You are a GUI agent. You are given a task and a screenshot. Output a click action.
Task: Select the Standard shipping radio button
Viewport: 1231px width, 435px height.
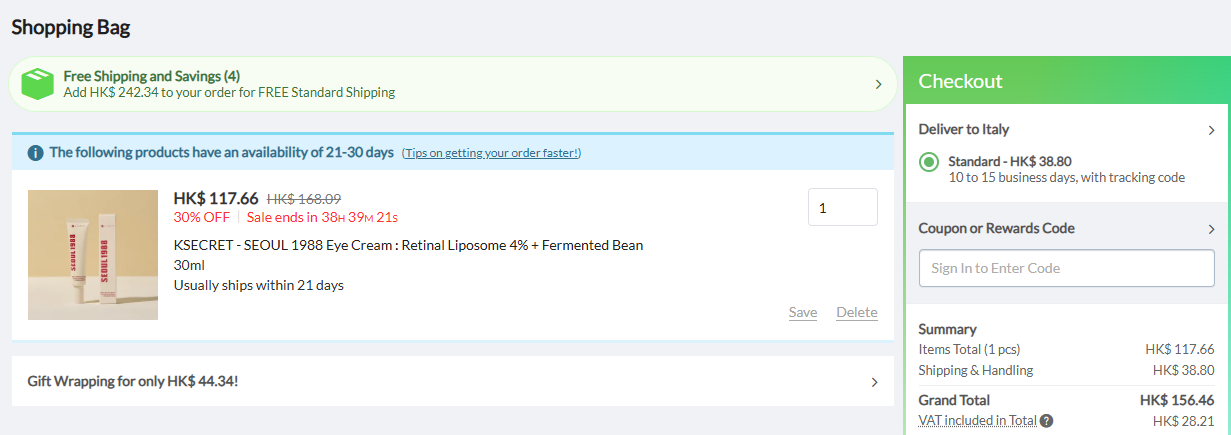click(x=929, y=162)
